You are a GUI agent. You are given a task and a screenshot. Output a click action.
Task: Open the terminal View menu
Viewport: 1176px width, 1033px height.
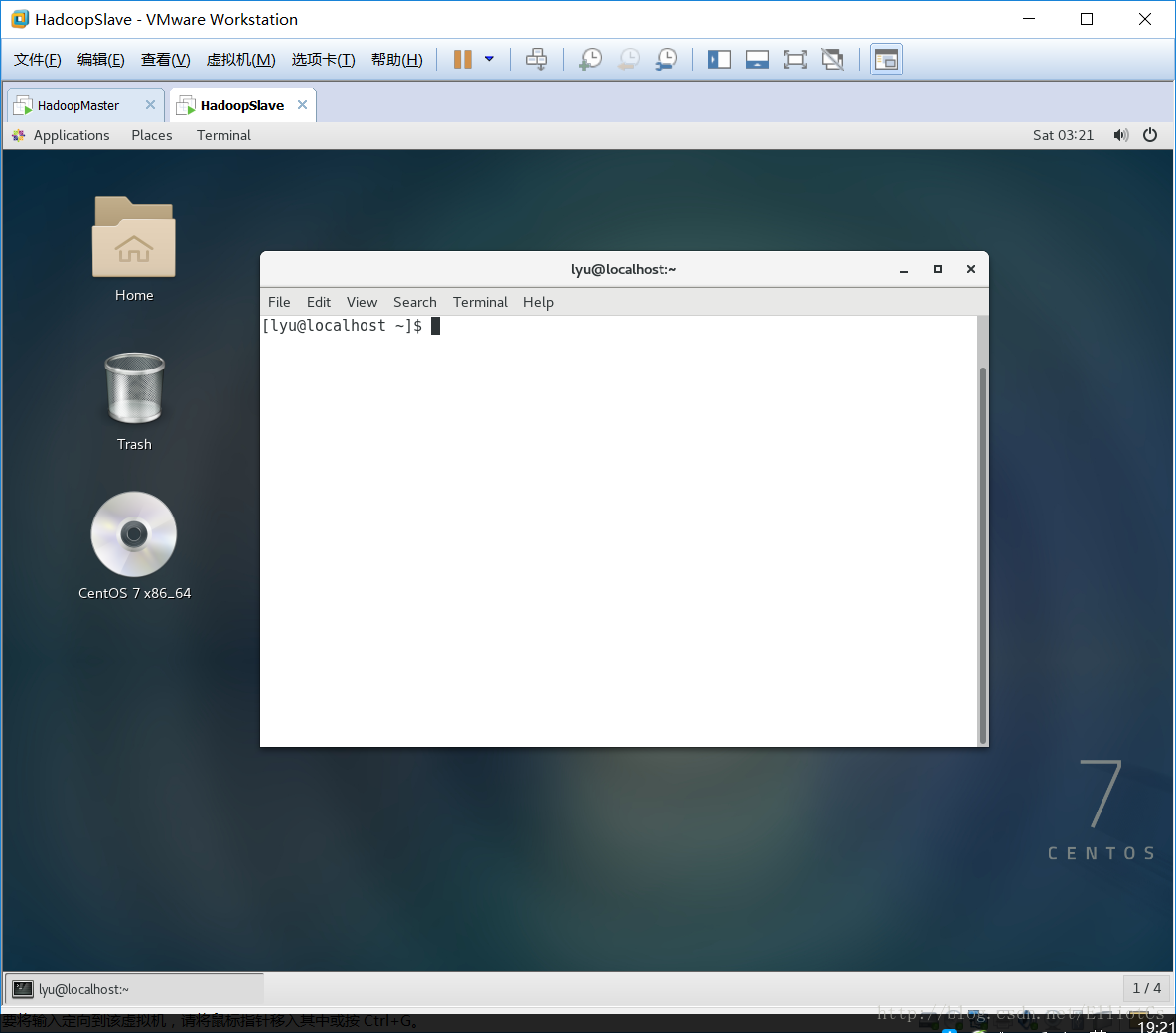tap(362, 302)
